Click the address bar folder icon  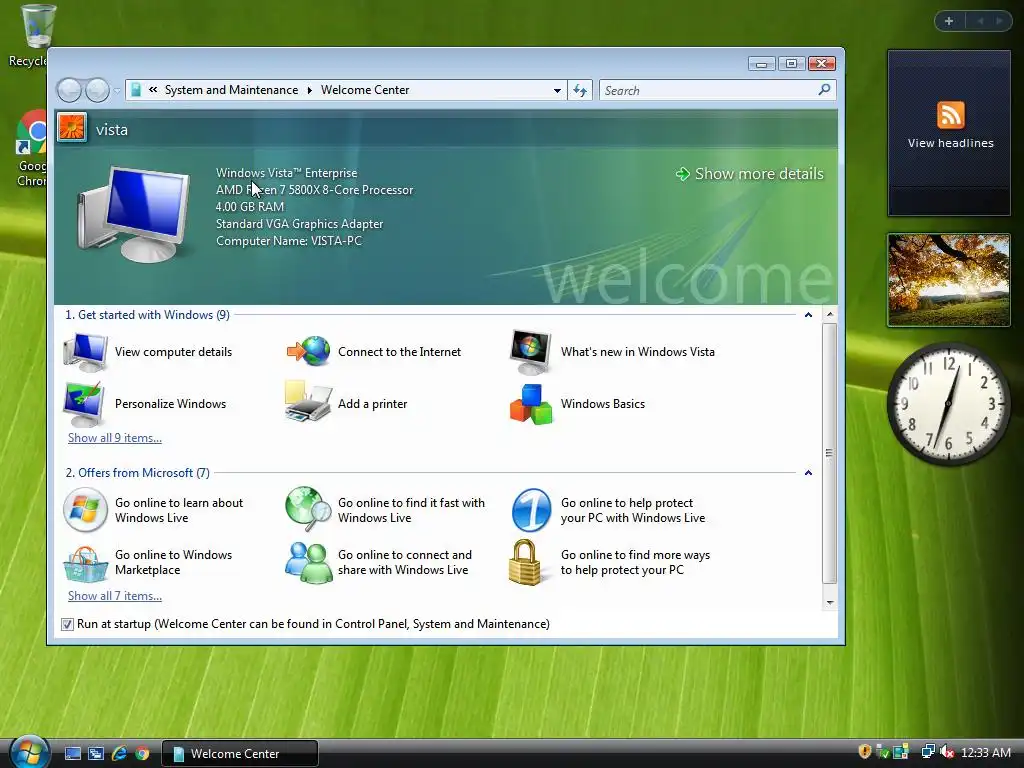136,90
